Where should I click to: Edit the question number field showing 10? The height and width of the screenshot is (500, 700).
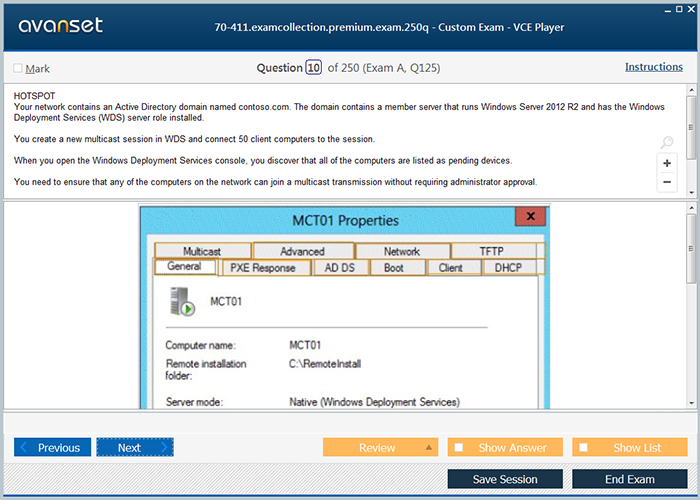(x=313, y=68)
